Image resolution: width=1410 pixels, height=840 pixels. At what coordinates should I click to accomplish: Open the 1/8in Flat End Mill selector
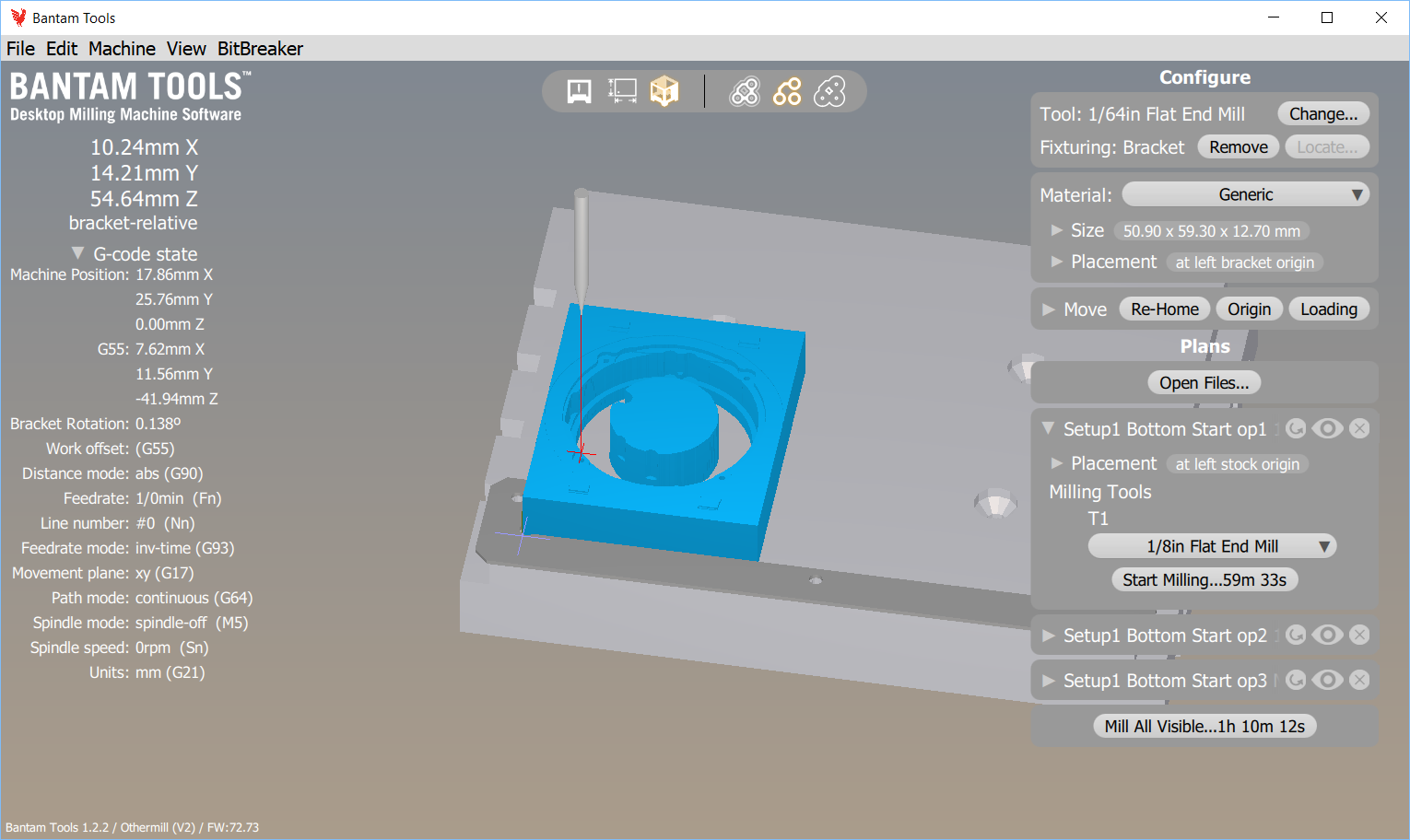point(1211,545)
